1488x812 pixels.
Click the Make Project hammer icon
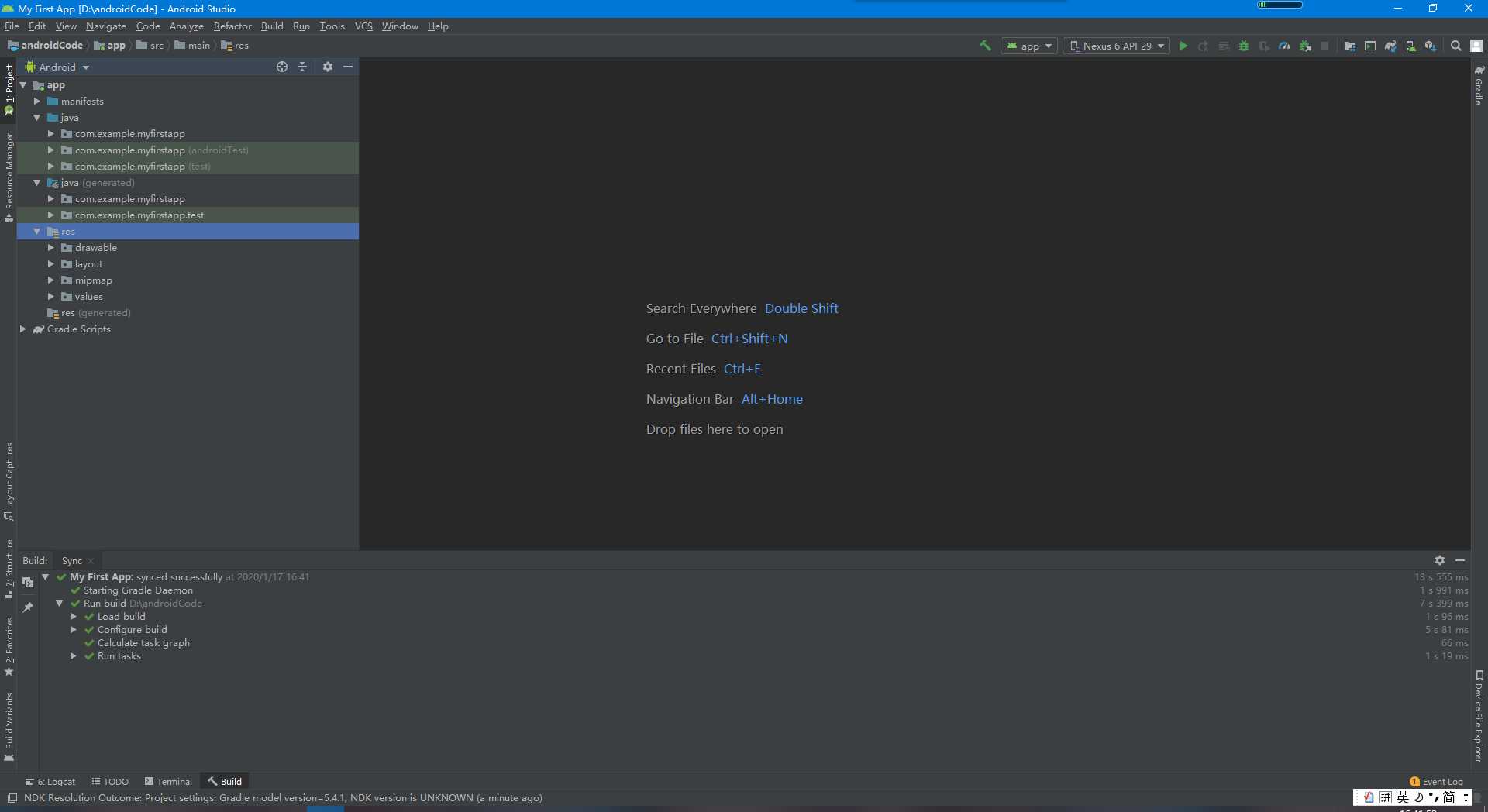tap(985, 46)
